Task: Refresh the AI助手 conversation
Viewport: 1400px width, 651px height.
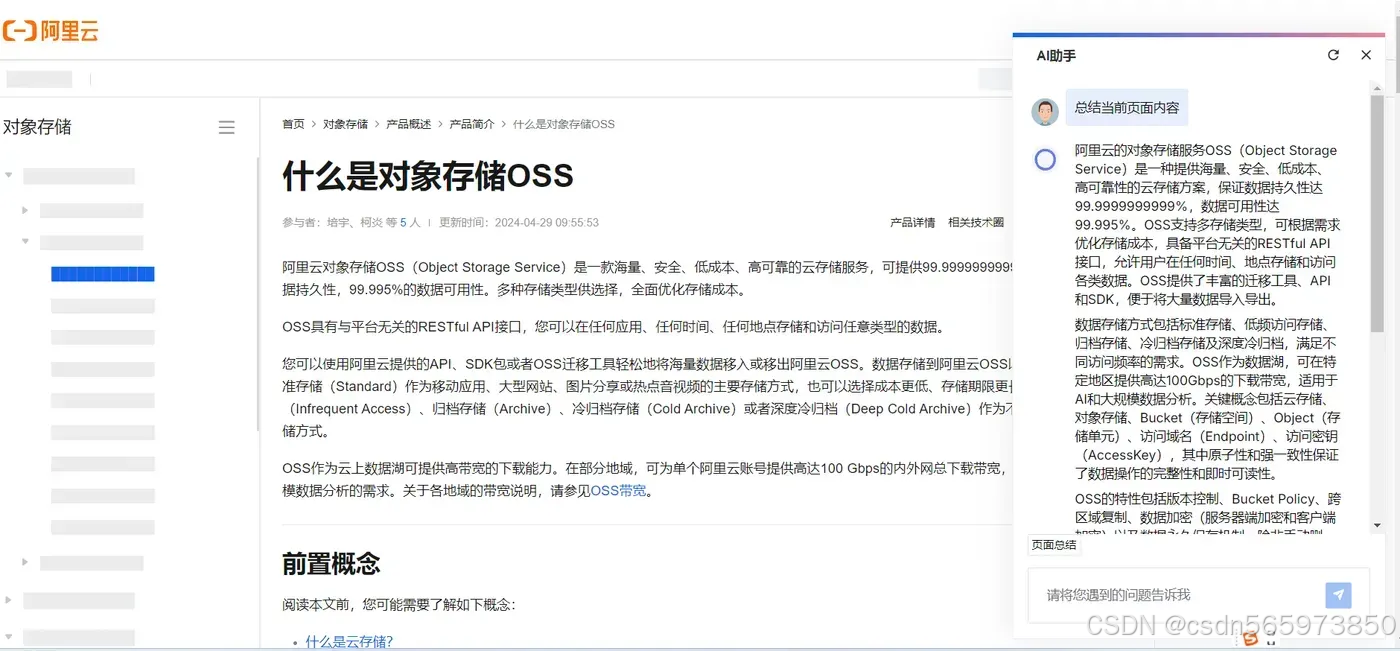Action: [1333, 55]
